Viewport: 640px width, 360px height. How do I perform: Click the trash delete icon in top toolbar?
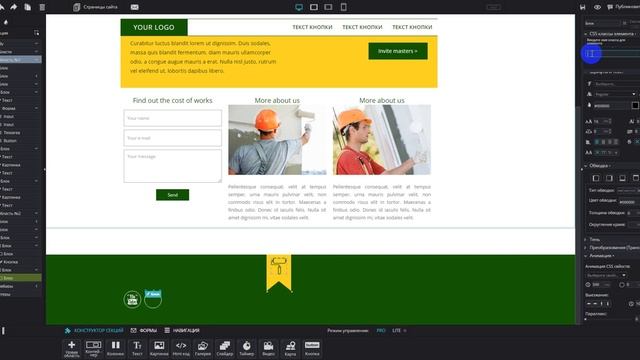click(x=42, y=7)
